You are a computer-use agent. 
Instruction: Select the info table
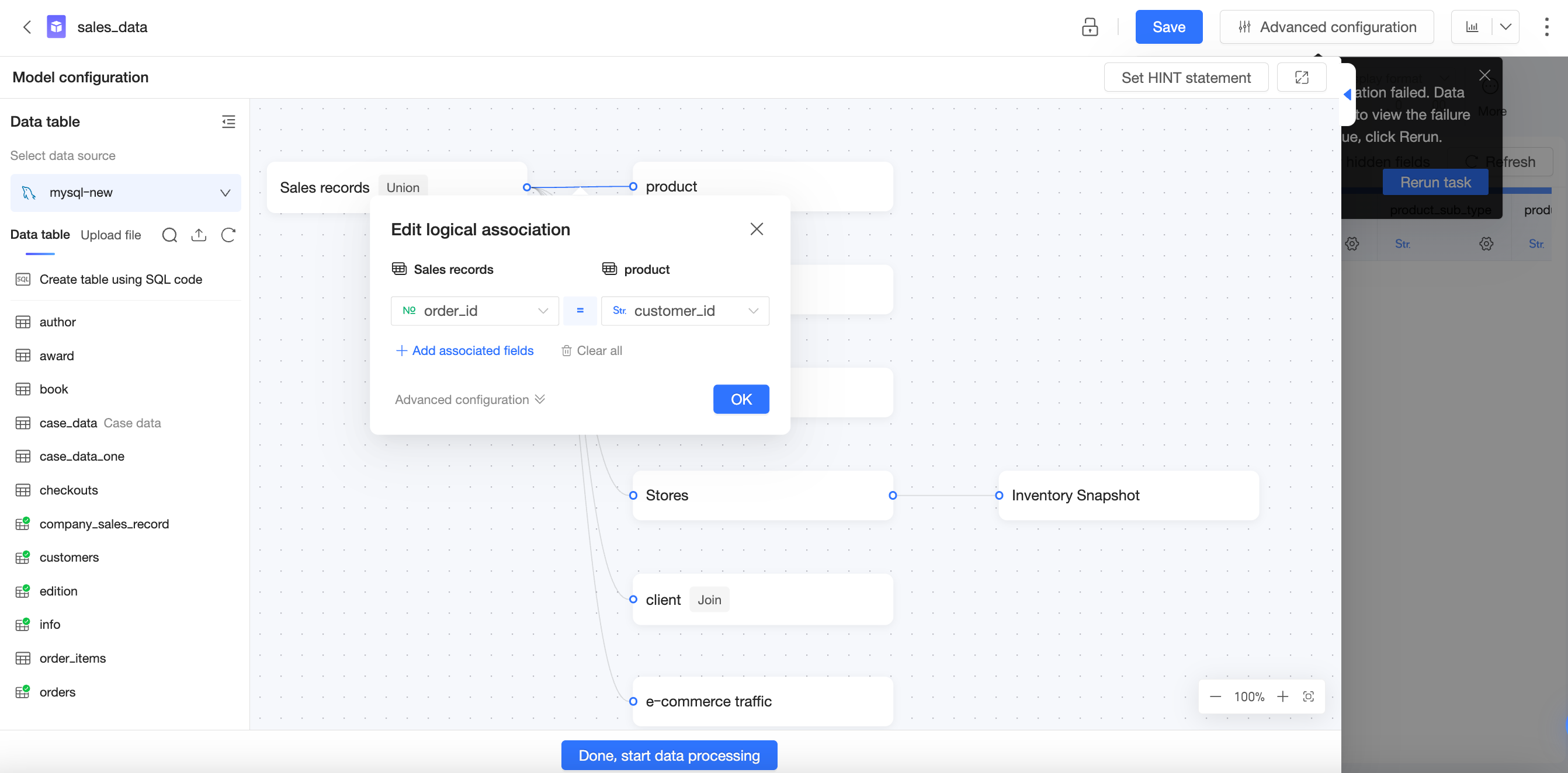[x=126, y=625]
